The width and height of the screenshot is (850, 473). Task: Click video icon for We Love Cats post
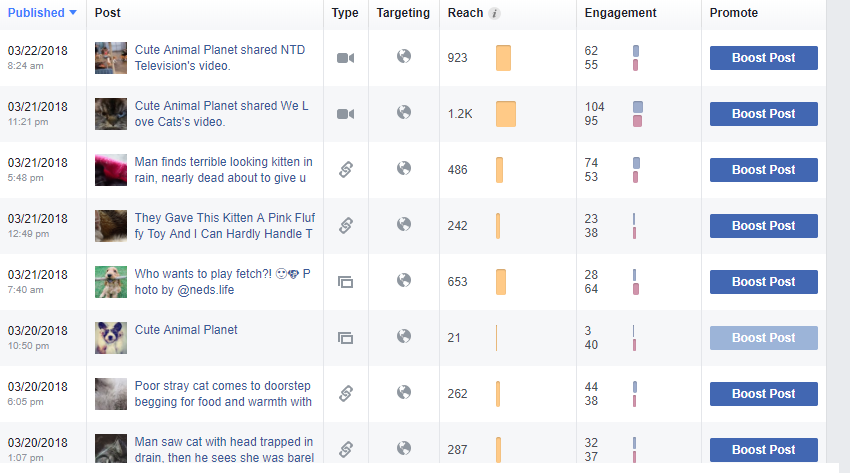345,114
